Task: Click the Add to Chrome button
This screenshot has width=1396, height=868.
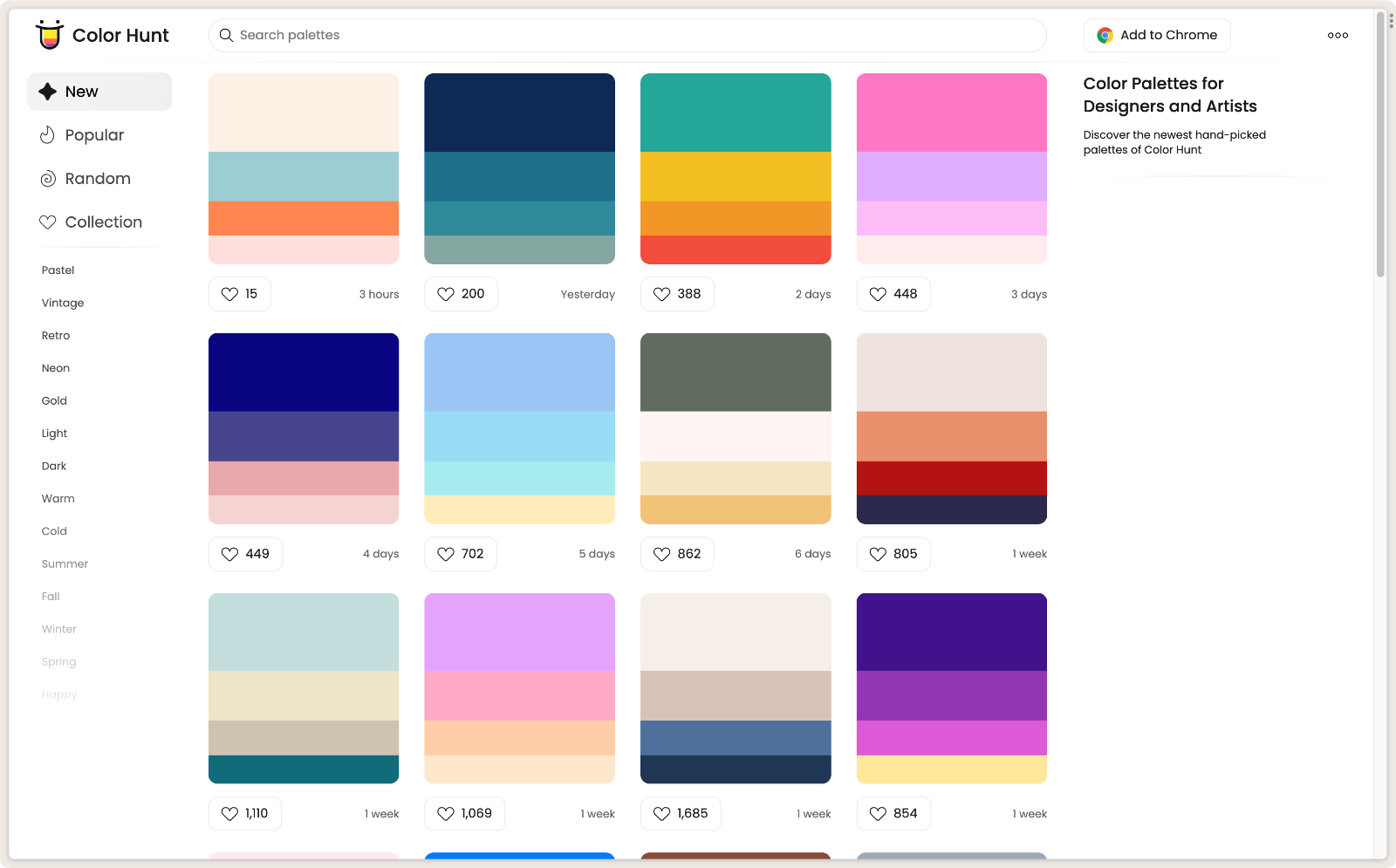Action: (x=1157, y=35)
